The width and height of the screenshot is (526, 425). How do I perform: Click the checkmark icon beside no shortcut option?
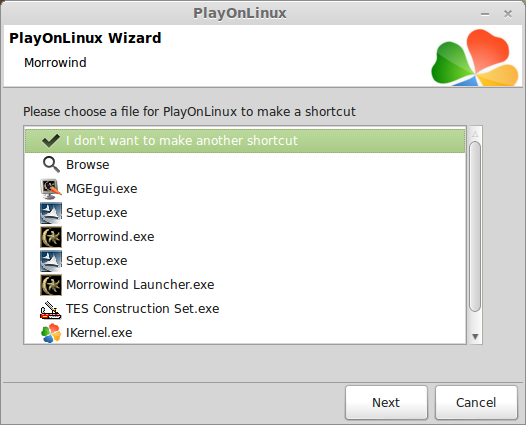[x=51, y=141]
